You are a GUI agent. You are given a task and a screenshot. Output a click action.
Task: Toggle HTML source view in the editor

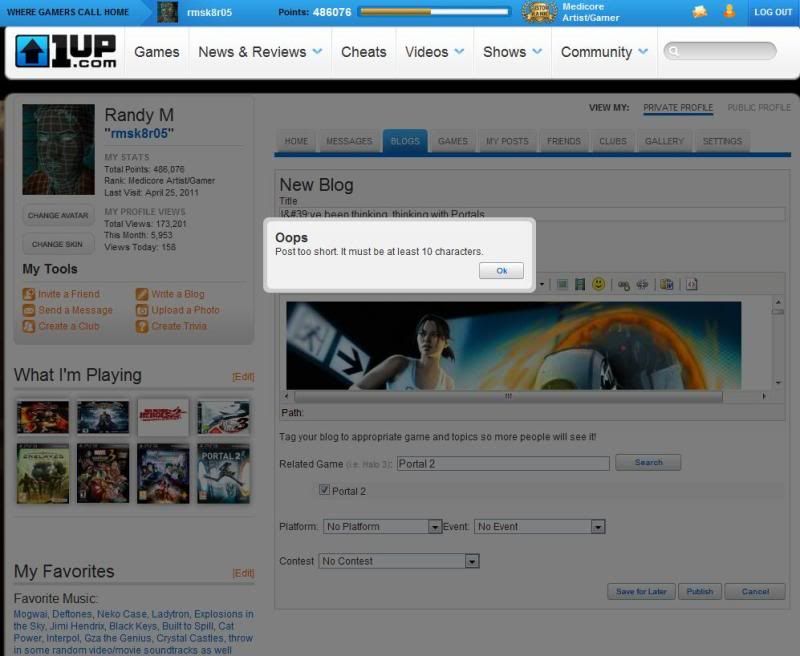click(691, 284)
